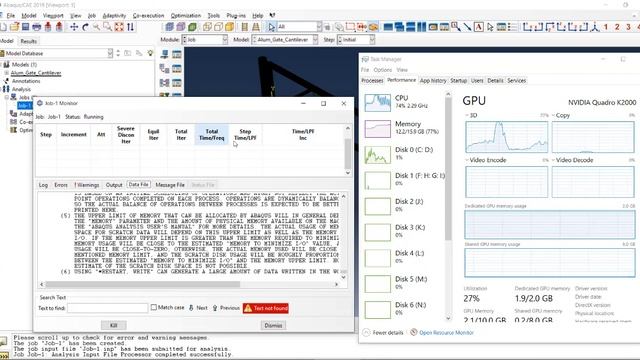Click Fewer details in Task Manager
Screen dimensions: 640x360
pos(383,333)
